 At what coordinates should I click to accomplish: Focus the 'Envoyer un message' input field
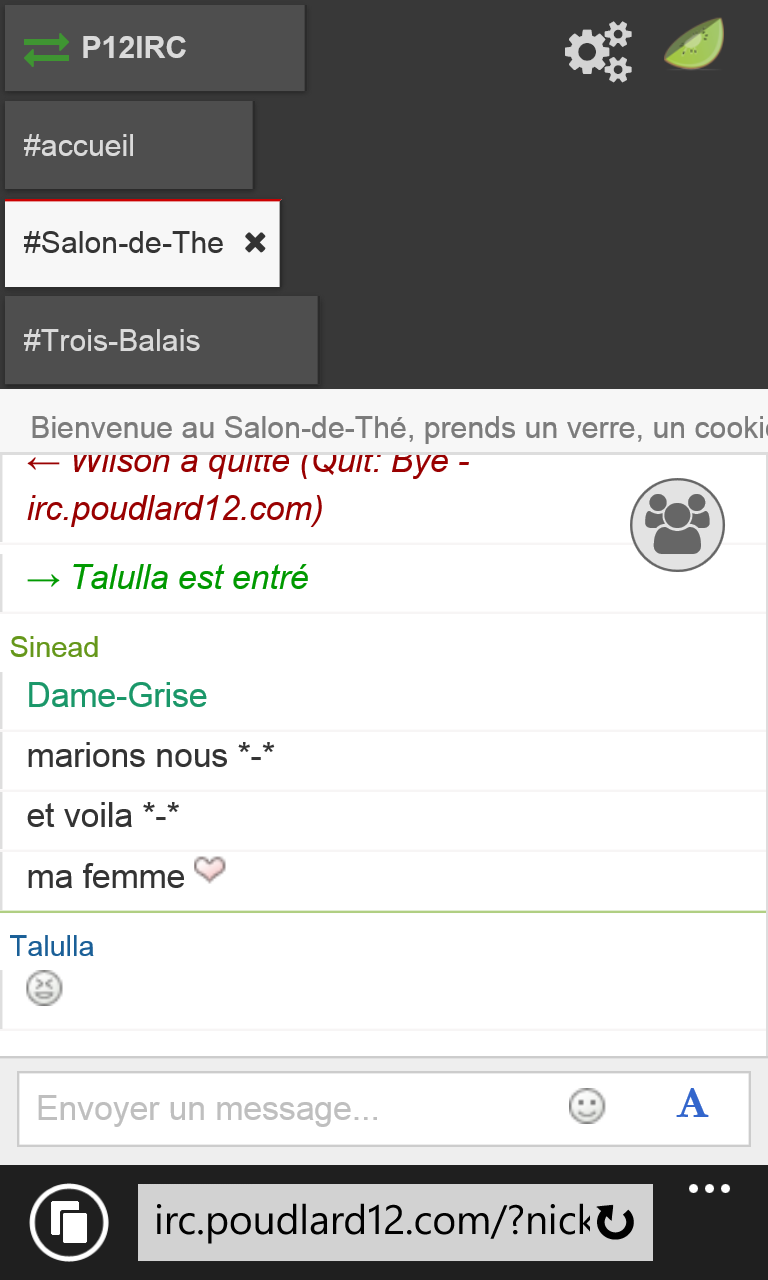[x=290, y=1108]
